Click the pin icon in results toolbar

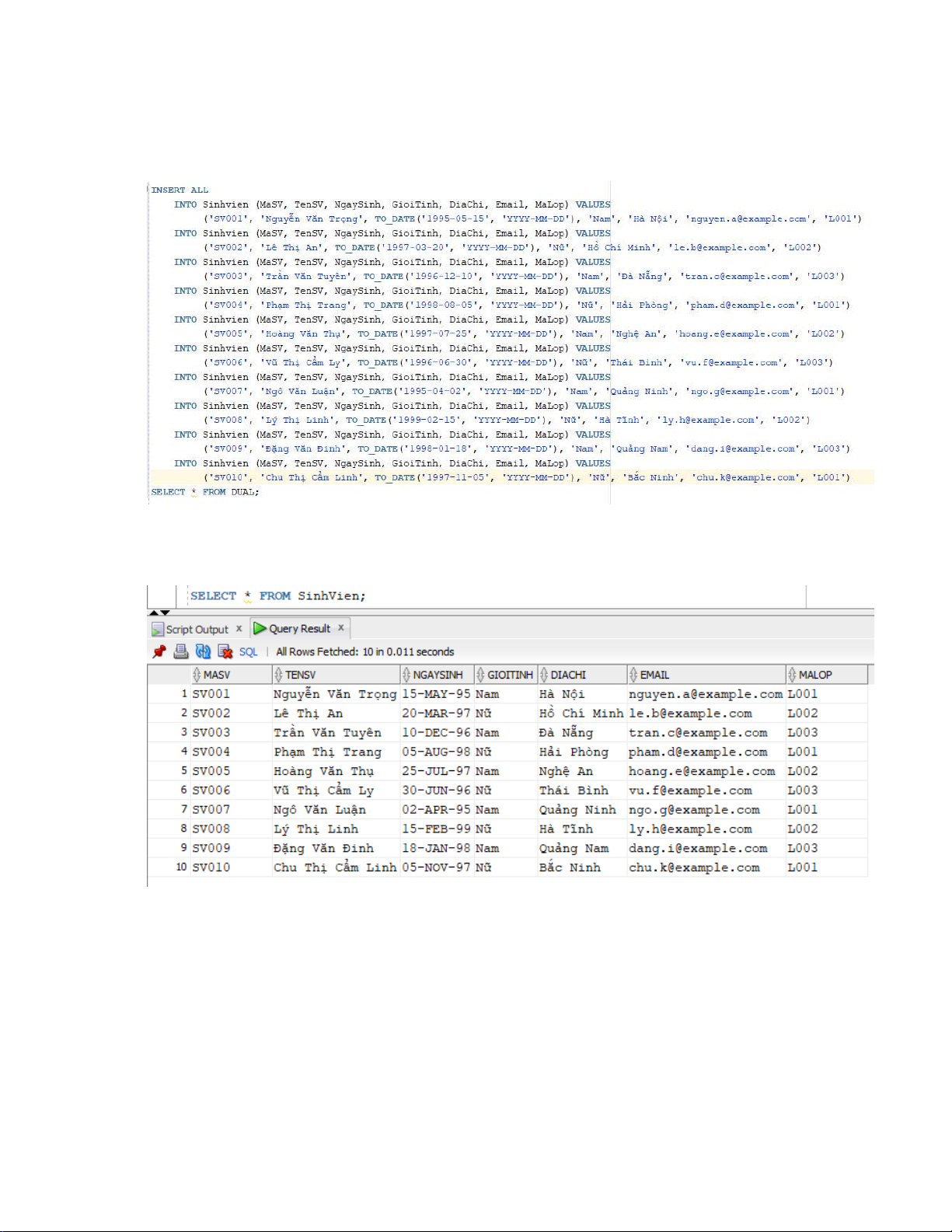pyautogui.click(x=159, y=651)
